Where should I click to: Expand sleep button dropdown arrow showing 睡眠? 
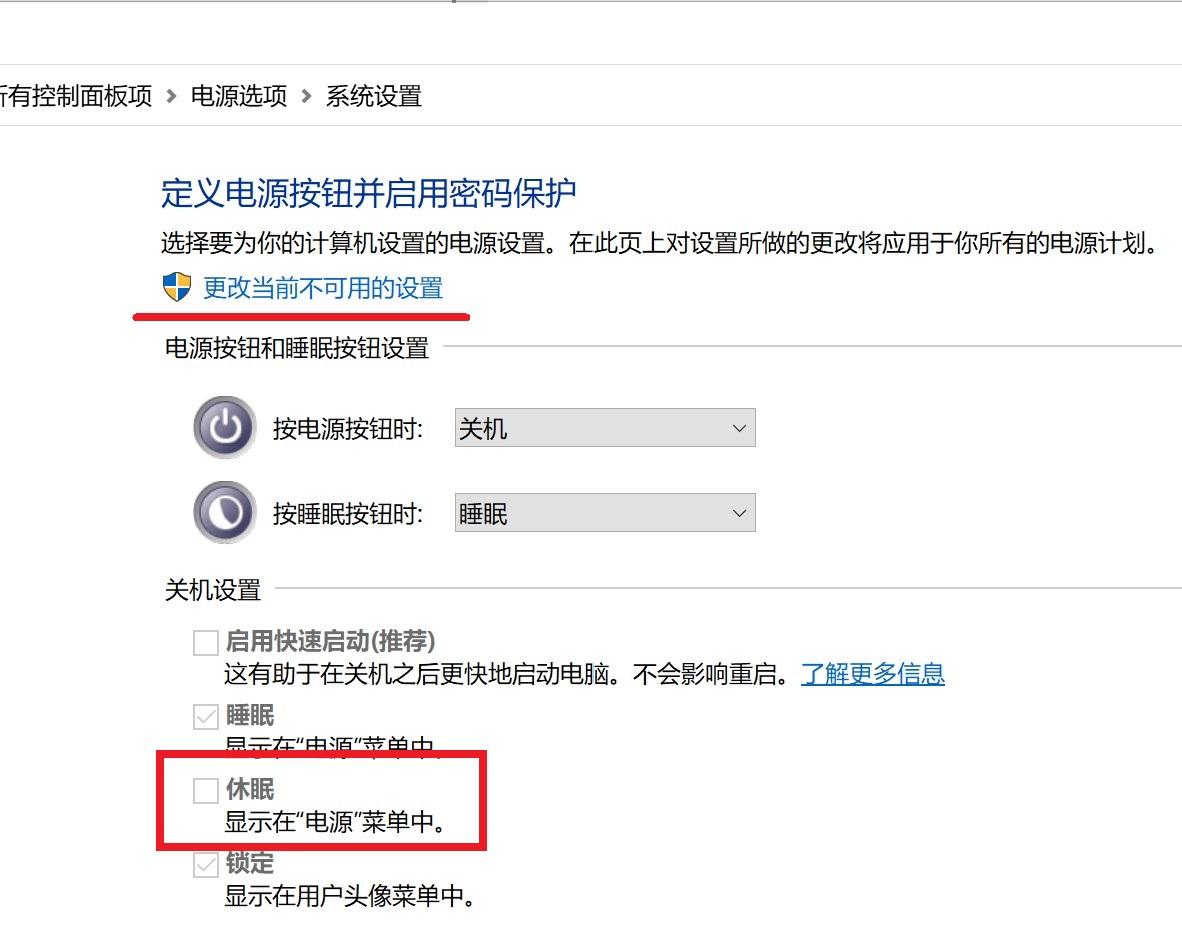[x=739, y=513]
